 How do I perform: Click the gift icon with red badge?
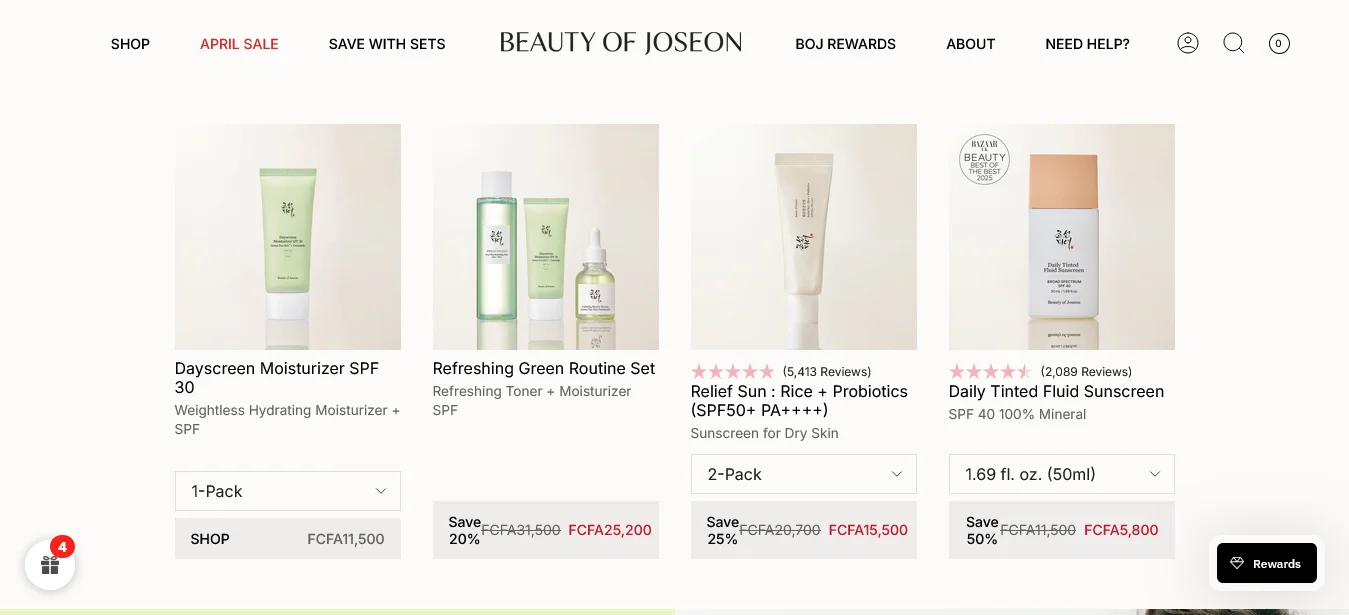click(49, 564)
